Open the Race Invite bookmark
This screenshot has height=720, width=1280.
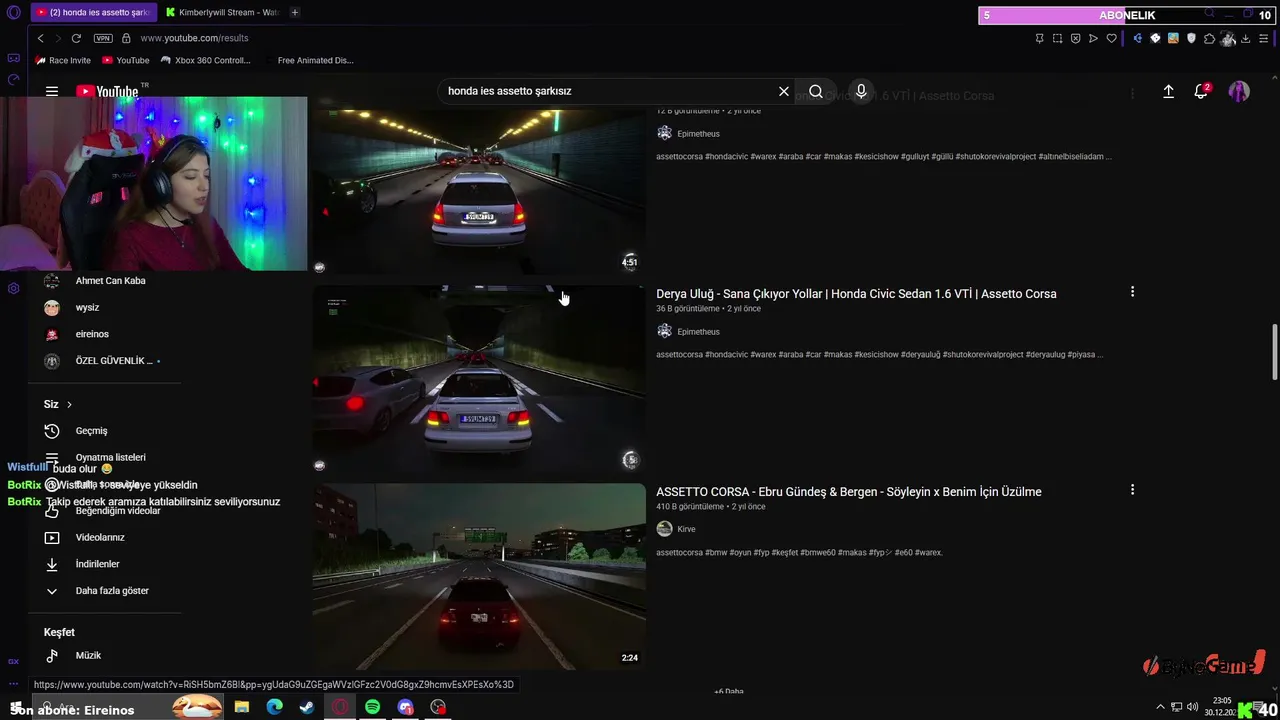(x=63, y=60)
